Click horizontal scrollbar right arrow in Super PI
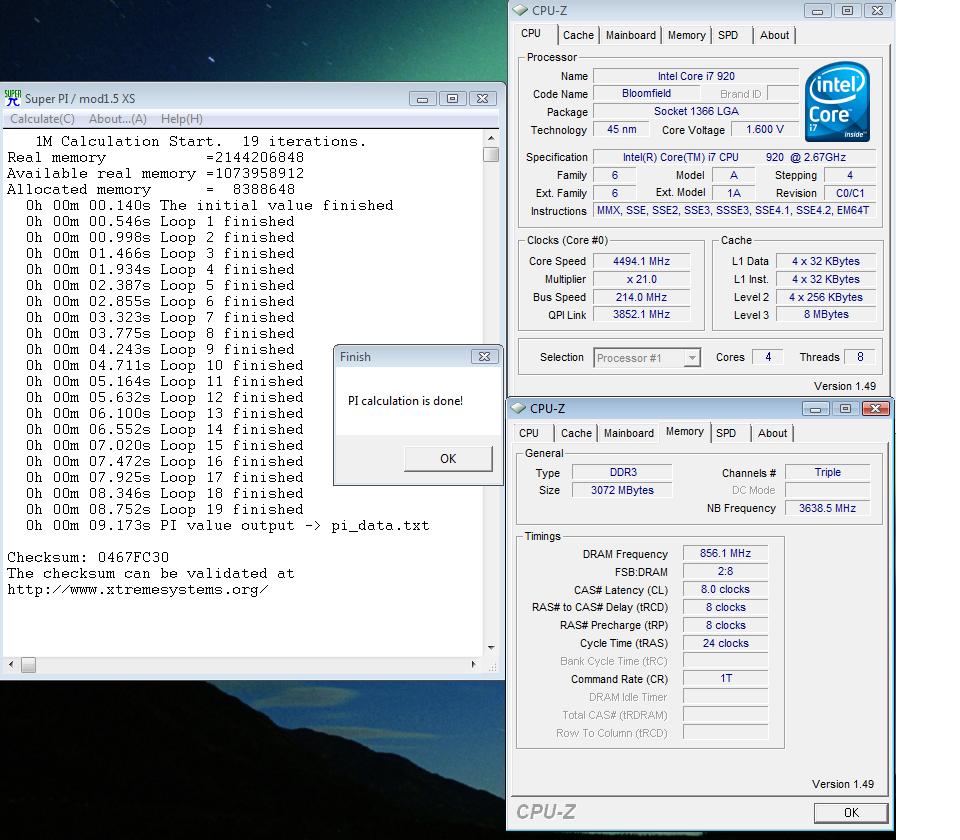Screen dimensions: 960x840 (473, 664)
